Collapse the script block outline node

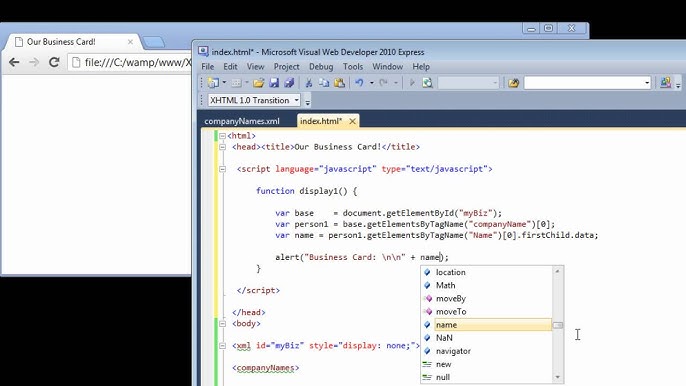[222, 169]
